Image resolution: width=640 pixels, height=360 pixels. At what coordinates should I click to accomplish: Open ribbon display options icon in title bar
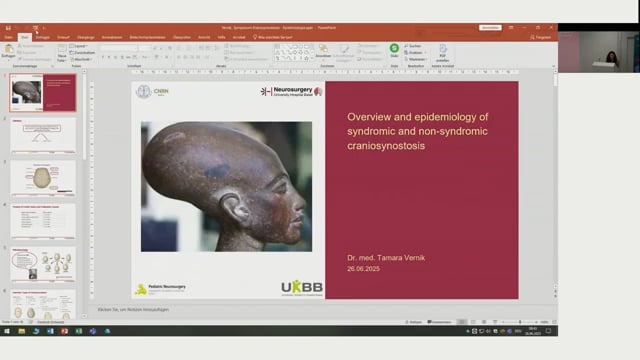click(x=511, y=28)
